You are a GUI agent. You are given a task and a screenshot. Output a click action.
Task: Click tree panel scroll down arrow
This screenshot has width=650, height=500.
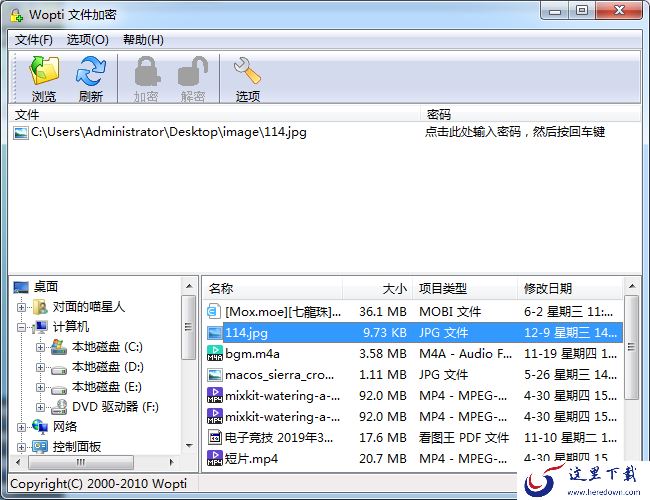(x=189, y=446)
